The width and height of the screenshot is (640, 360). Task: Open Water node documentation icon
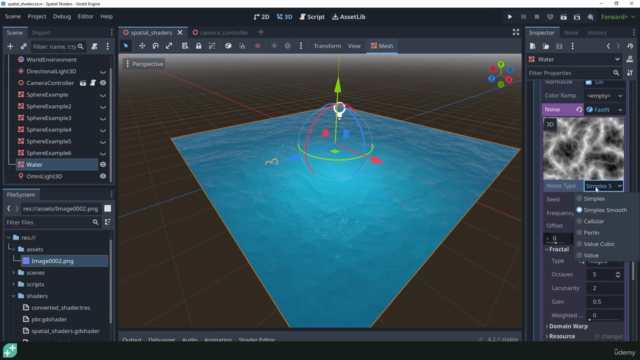click(x=630, y=59)
